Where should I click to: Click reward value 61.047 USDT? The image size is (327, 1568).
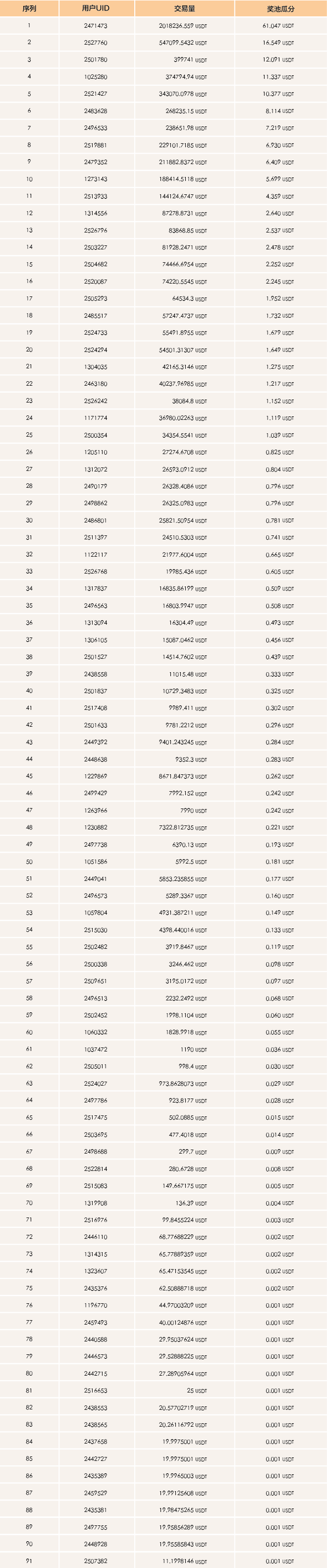[x=278, y=26]
